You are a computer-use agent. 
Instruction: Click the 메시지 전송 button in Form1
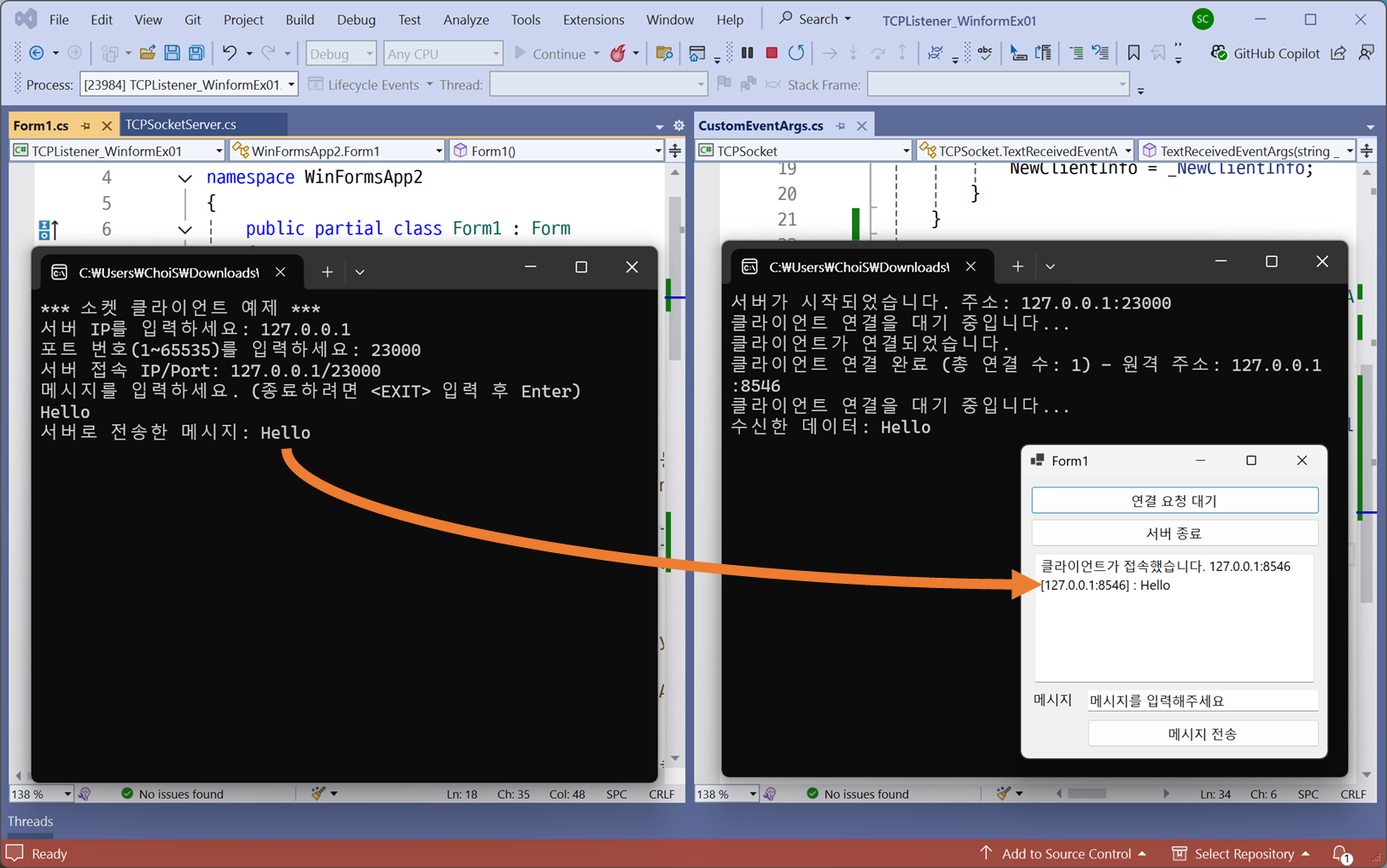[1203, 733]
